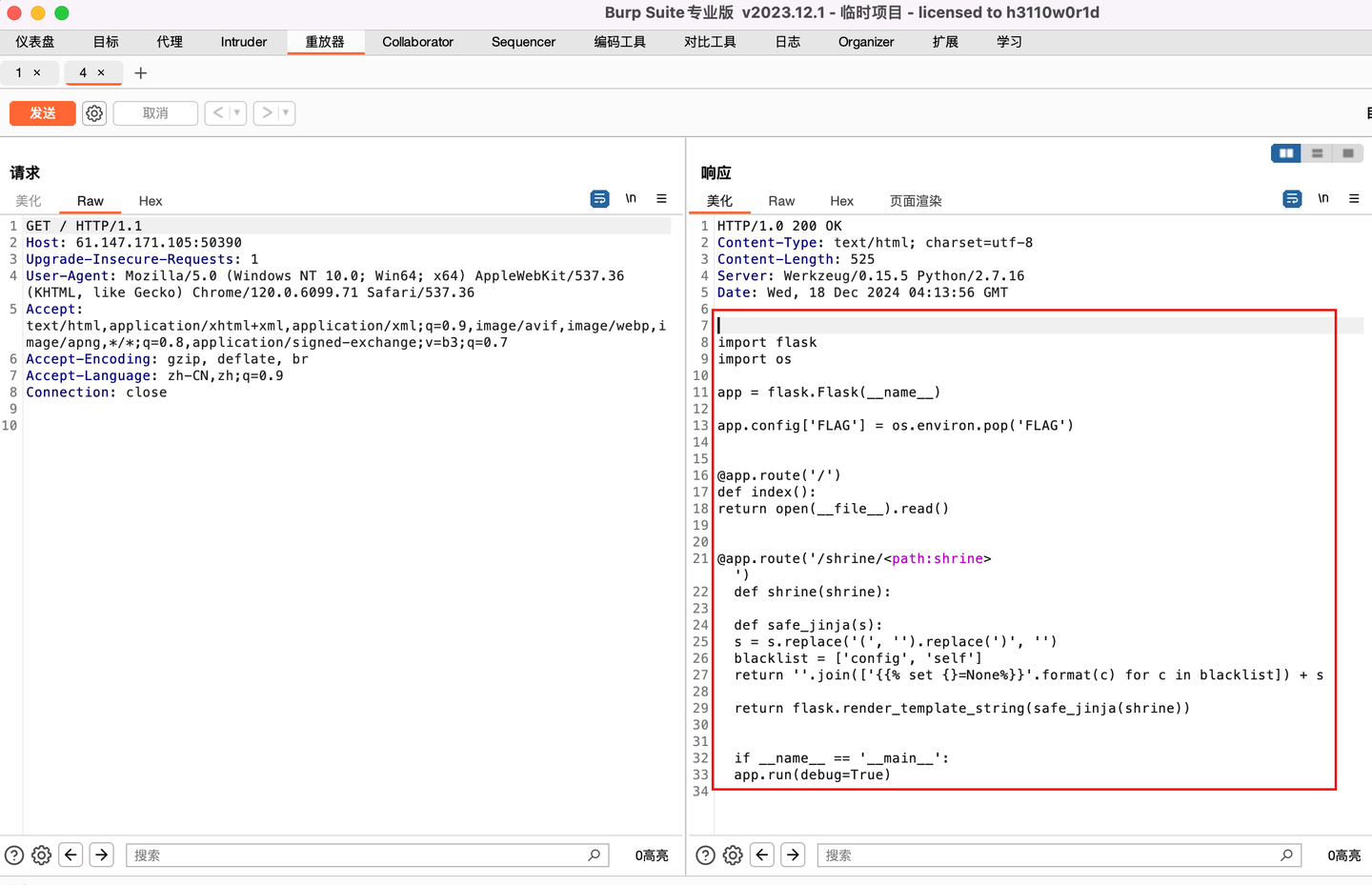
Task: Click help icon below request panel
Action: pos(14,855)
